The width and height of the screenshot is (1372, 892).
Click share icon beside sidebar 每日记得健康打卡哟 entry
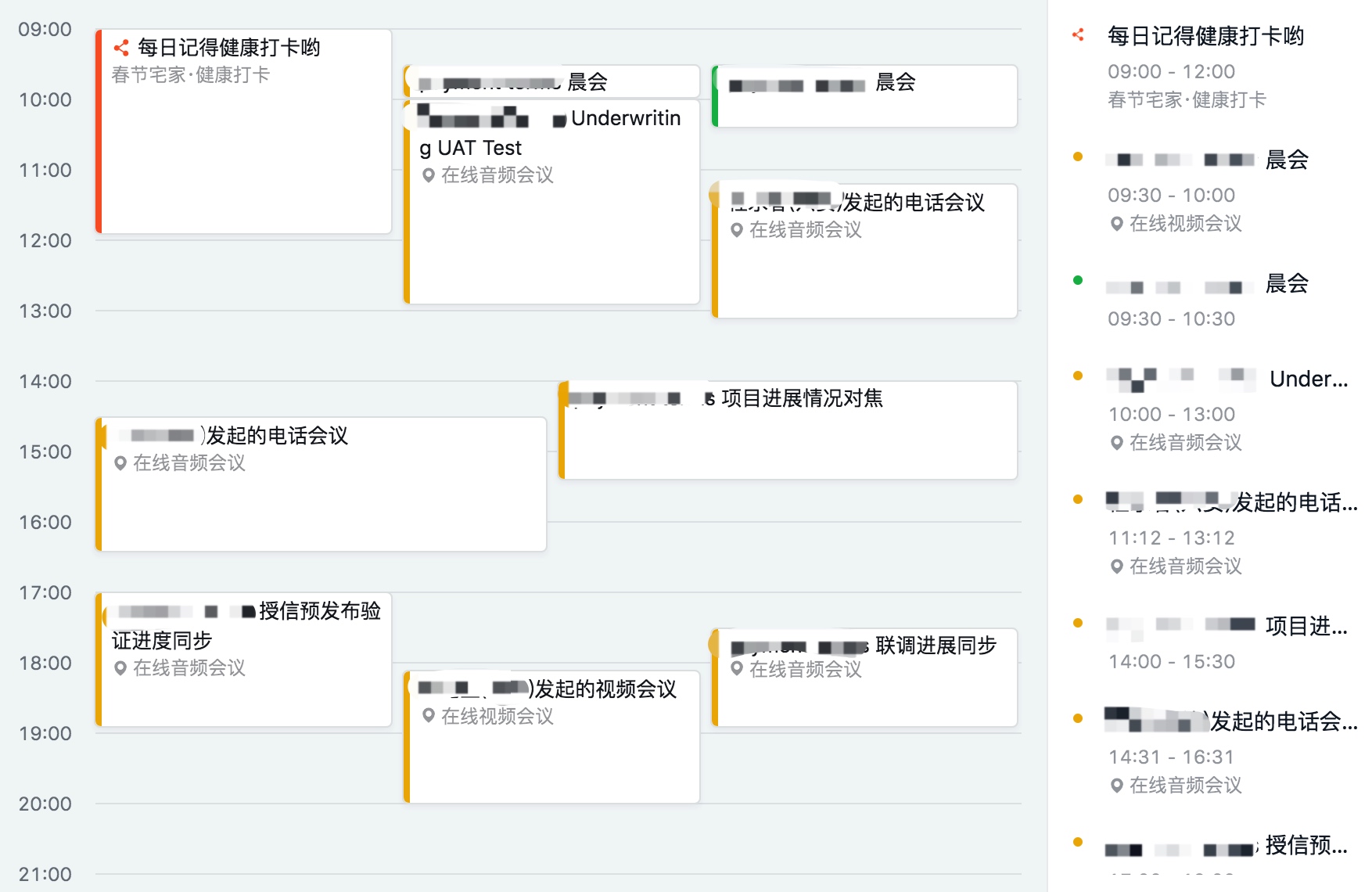[1078, 34]
